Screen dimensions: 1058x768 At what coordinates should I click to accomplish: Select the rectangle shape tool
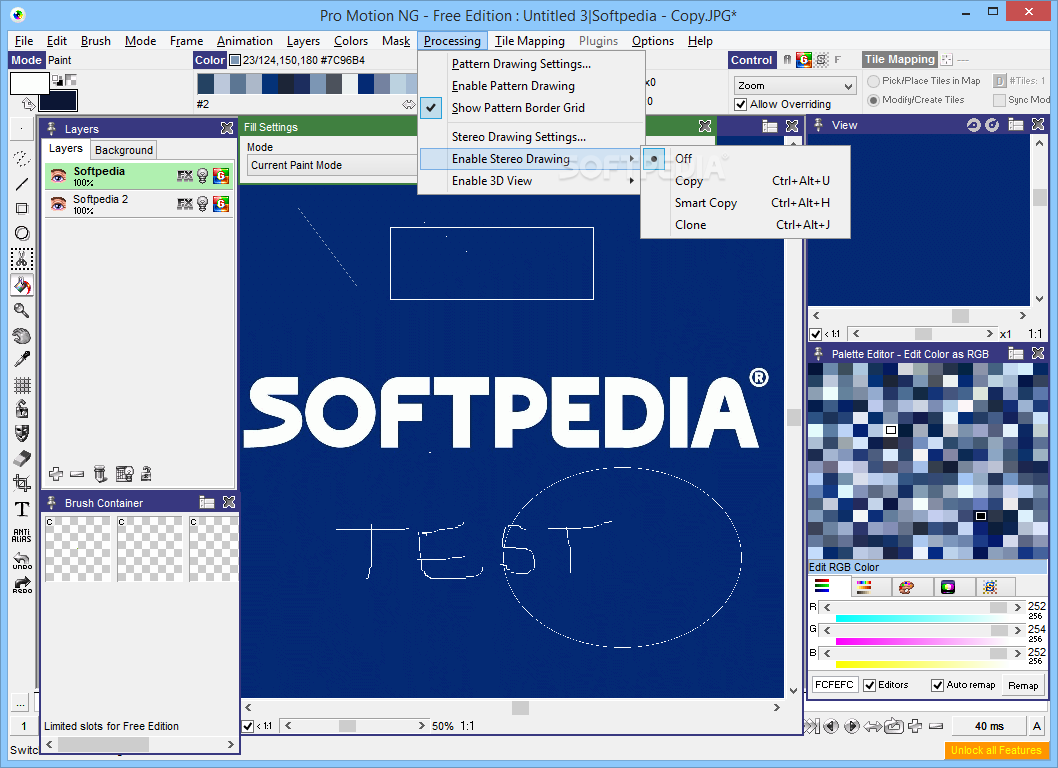coord(22,209)
